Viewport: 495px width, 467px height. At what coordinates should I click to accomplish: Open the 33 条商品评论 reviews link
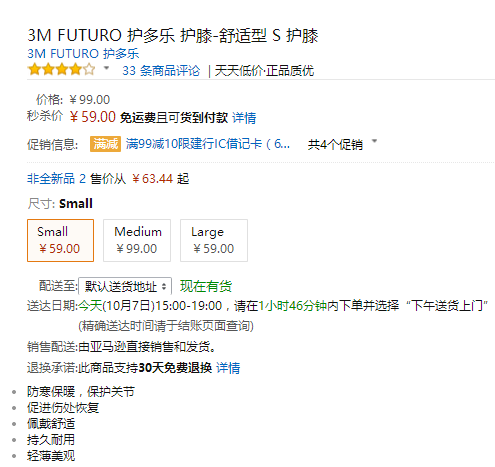point(161,71)
